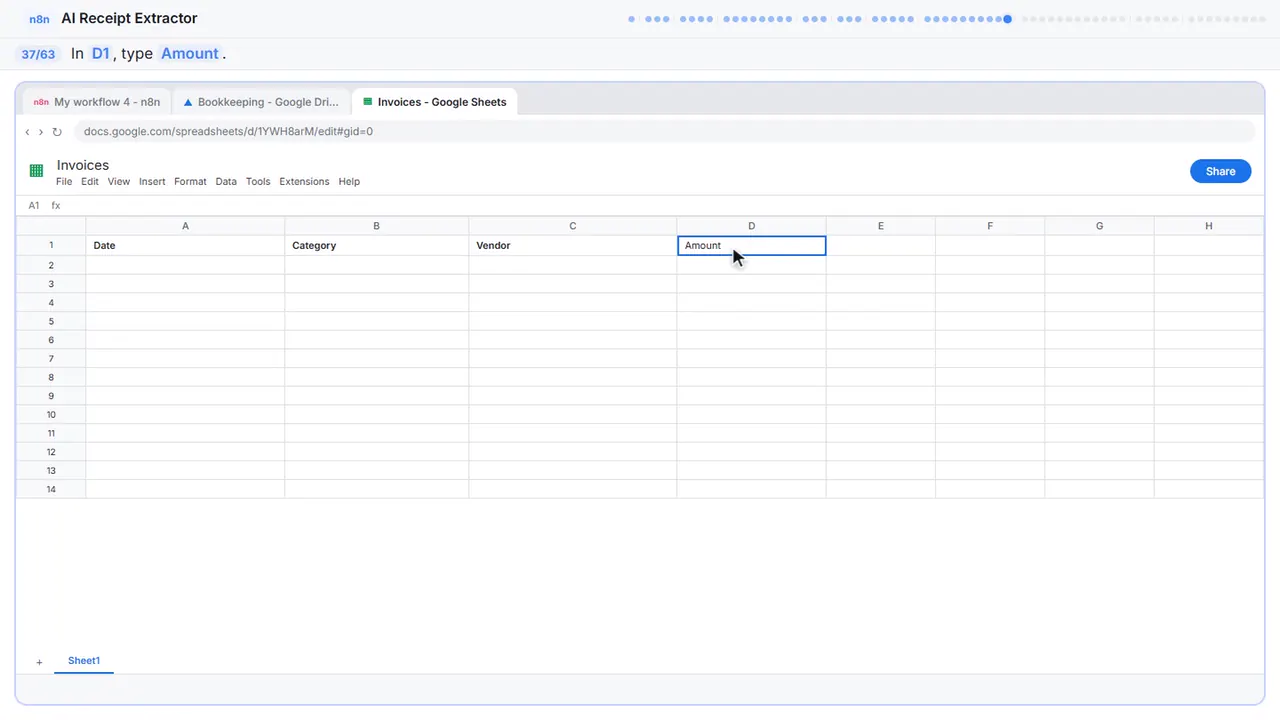Open the Sheet1 sheet tab
The width and height of the screenshot is (1280, 720).
pyautogui.click(x=84, y=661)
